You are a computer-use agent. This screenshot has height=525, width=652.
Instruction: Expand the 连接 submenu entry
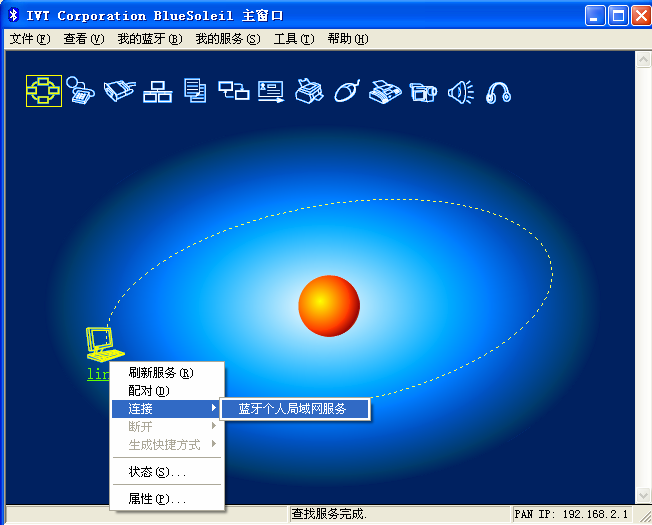(x=166, y=409)
